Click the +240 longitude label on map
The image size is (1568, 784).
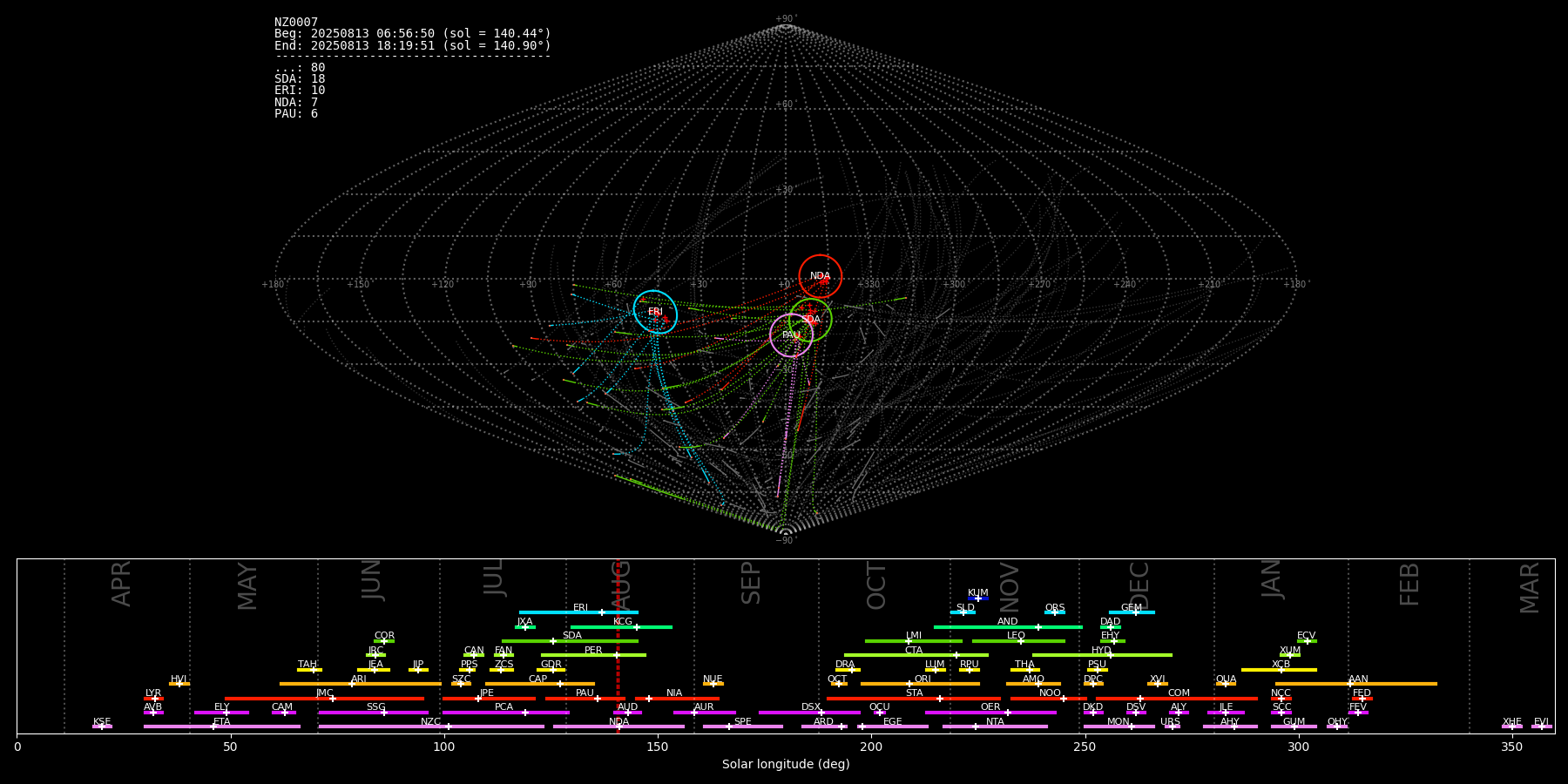(1125, 284)
